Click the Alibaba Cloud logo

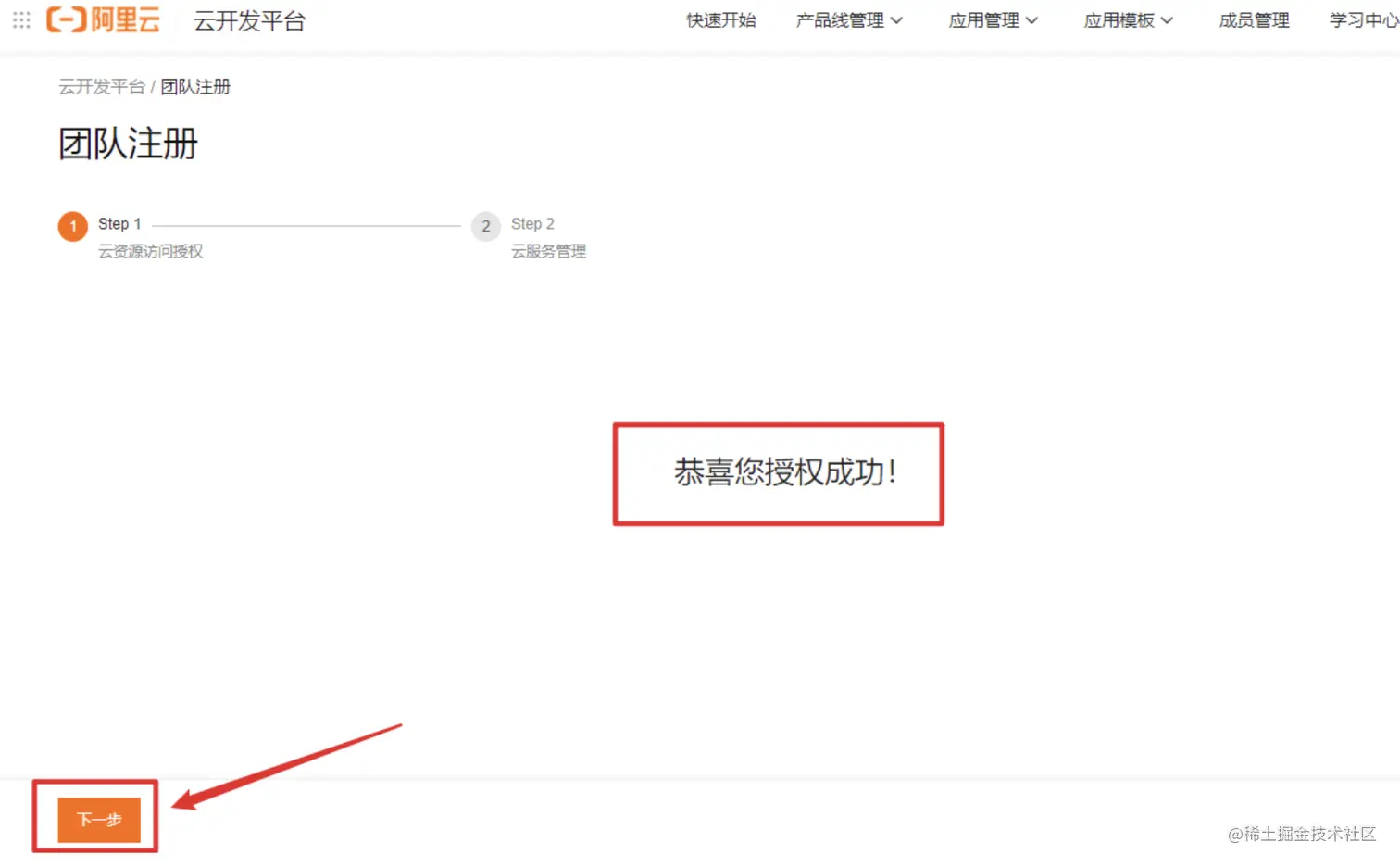103,19
